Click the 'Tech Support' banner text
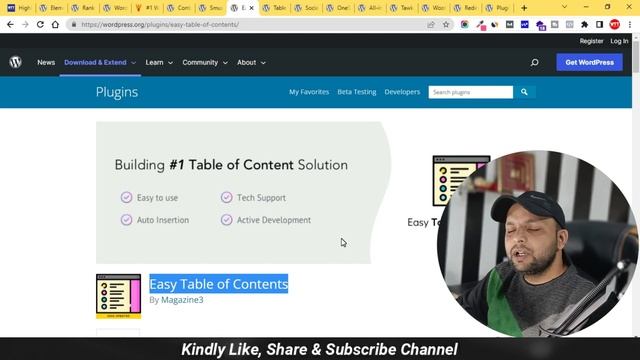Viewport: 640px width, 360px height. (261, 198)
